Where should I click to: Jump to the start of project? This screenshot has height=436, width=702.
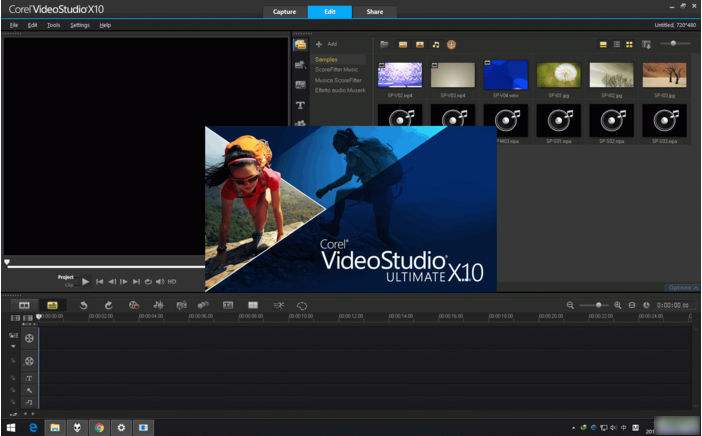99,282
